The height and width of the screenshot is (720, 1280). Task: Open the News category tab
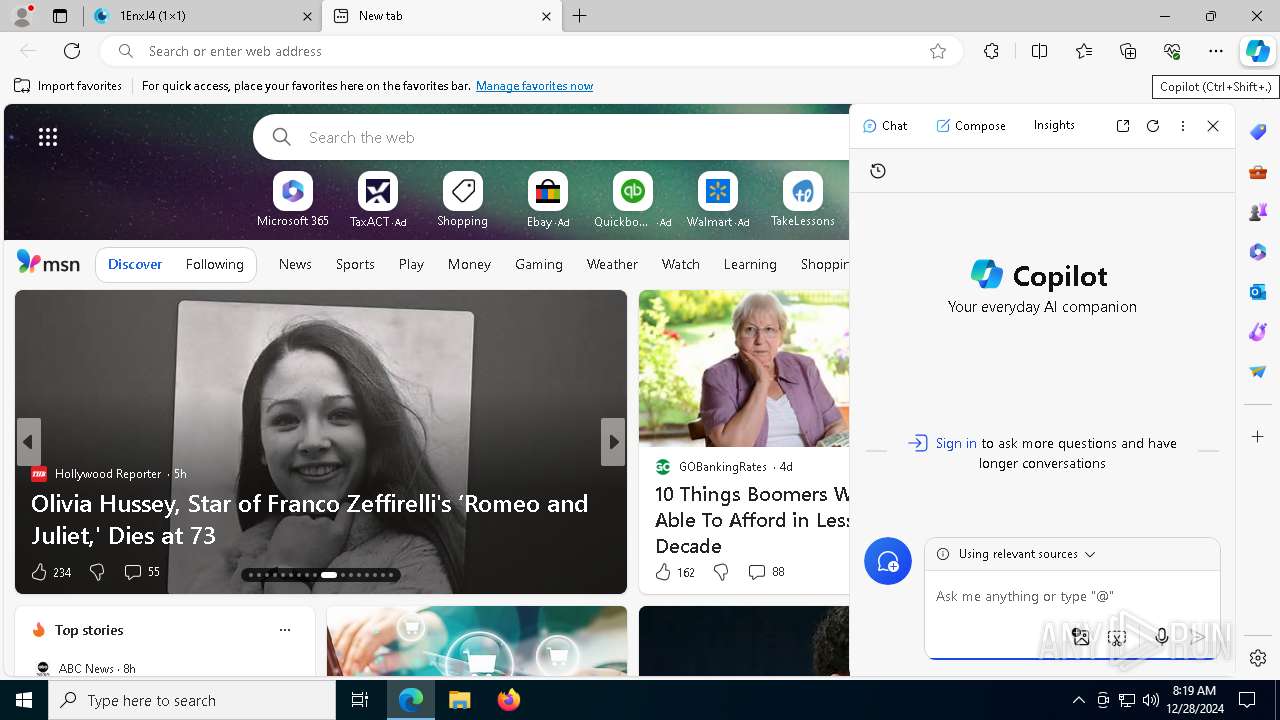tap(295, 264)
